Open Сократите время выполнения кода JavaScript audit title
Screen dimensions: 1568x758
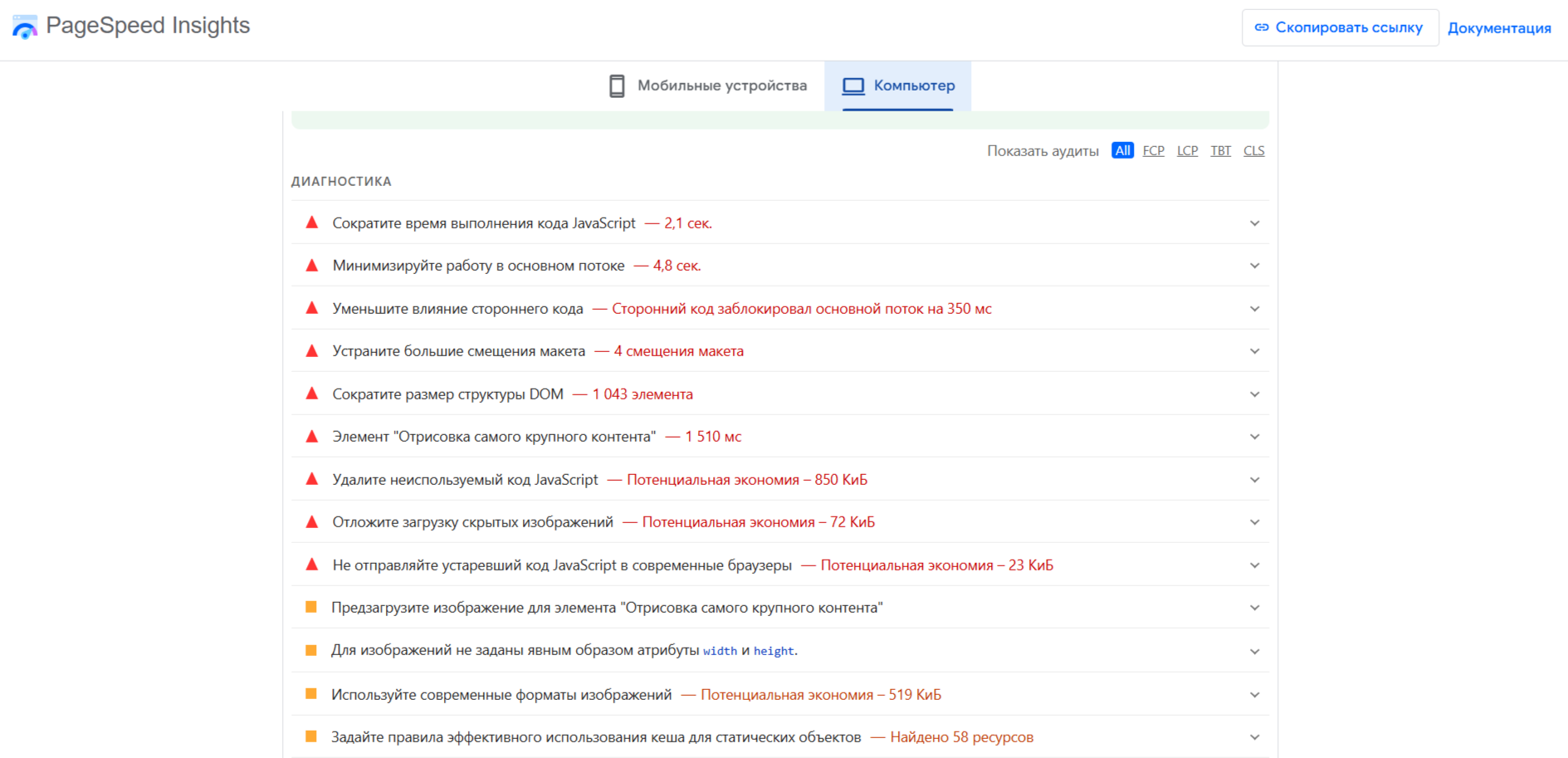[x=484, y=223]
